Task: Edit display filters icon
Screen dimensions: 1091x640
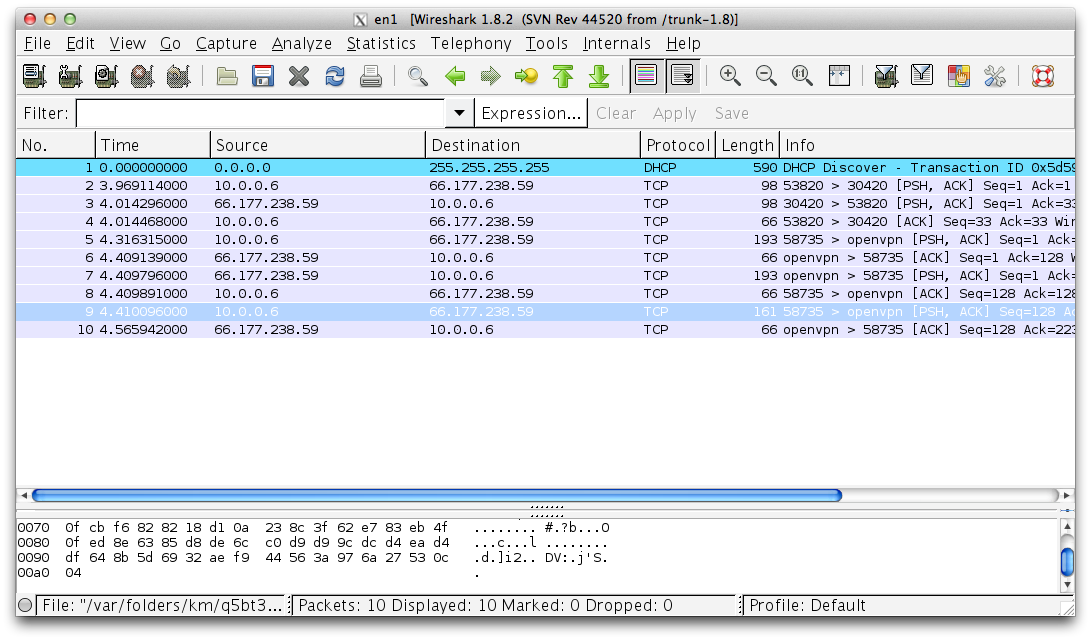Action: point(922,76)
